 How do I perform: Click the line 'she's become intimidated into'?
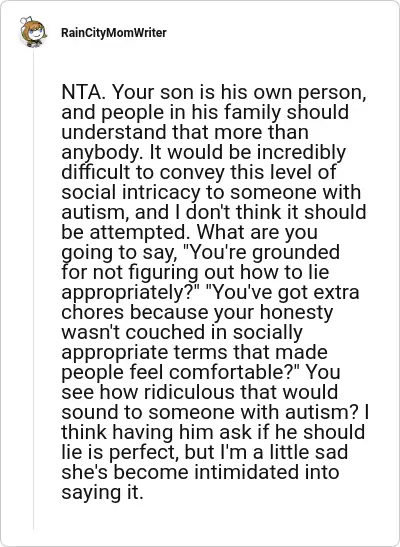click(x=200, y=472)
